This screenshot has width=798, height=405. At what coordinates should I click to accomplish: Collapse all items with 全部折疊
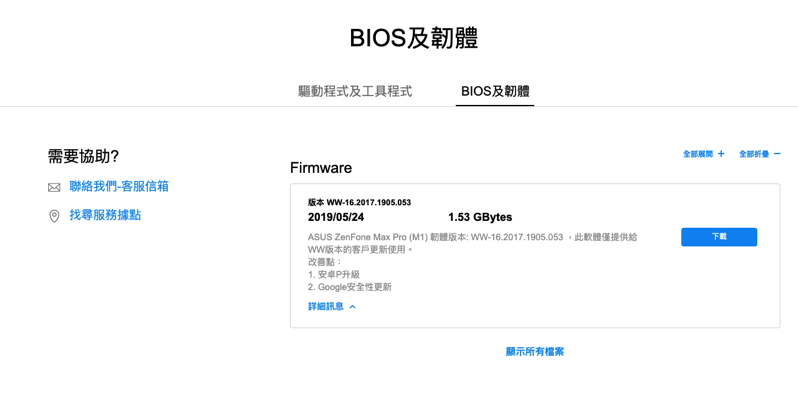point(754,154)
